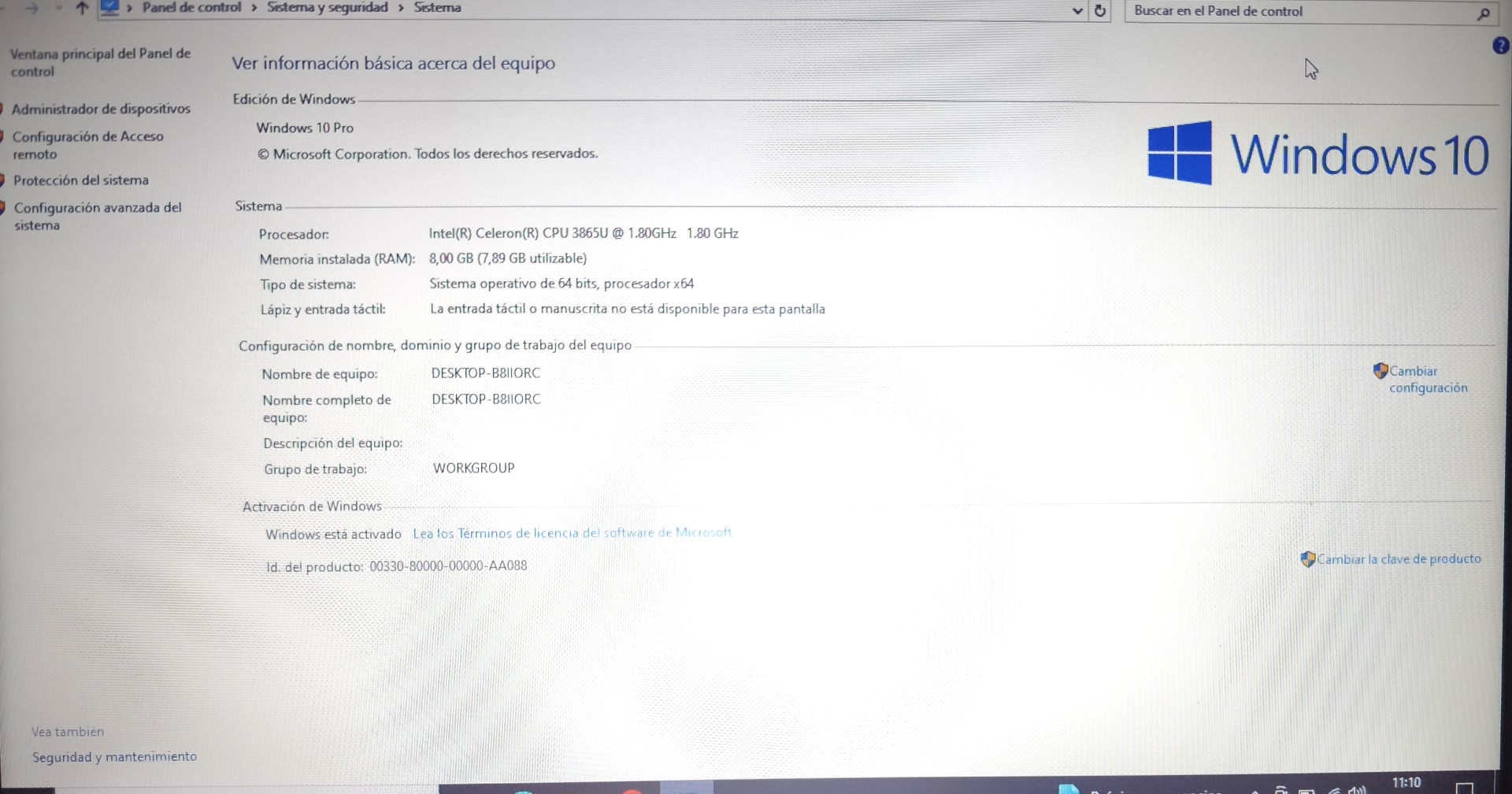Click the 8,00 GB (7,89 GB utilizable) value
This screenshot has width=1512, height=794.
click(x=508, y=258)
